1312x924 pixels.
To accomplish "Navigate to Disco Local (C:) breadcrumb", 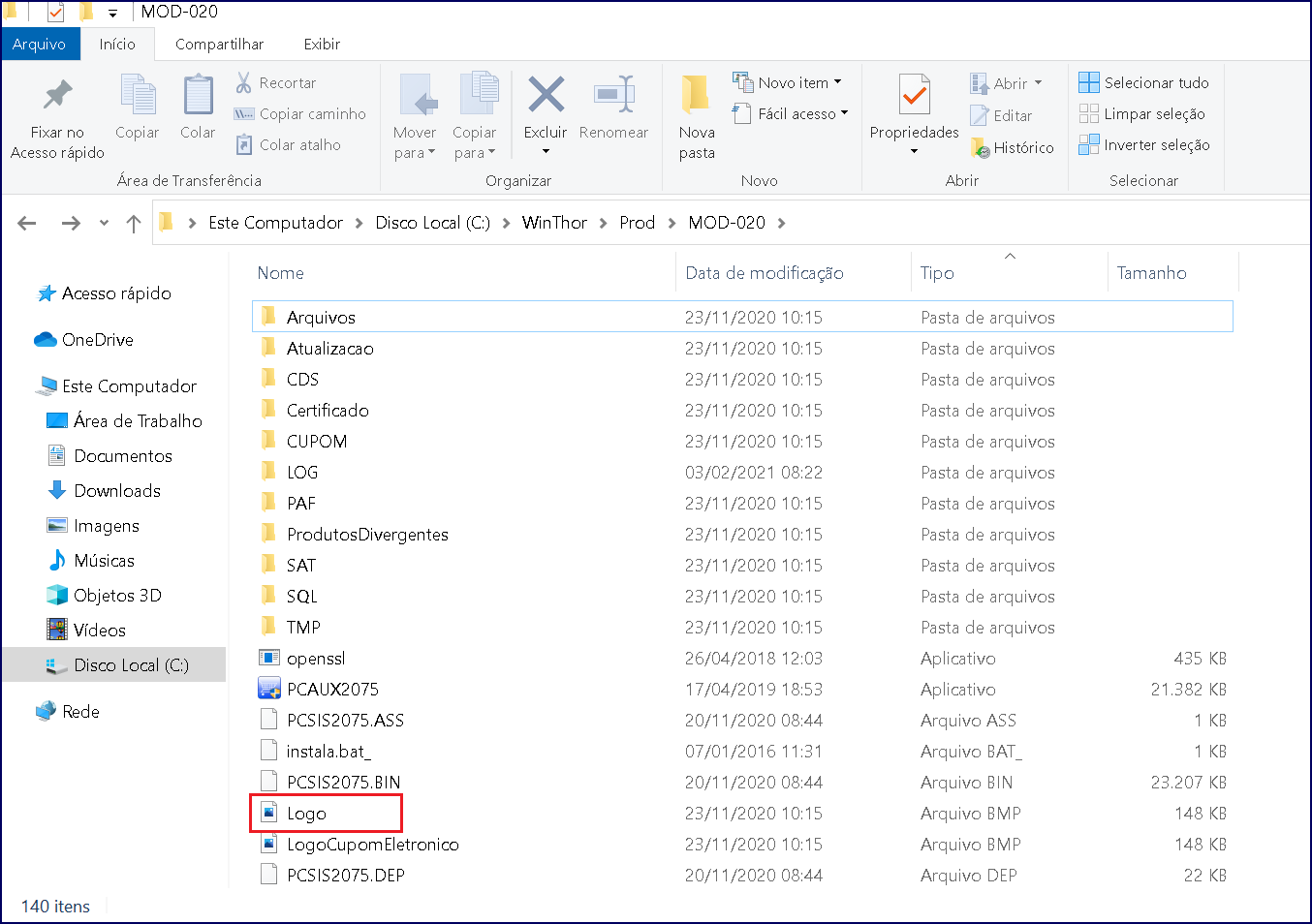I will [x=432, y=223].
